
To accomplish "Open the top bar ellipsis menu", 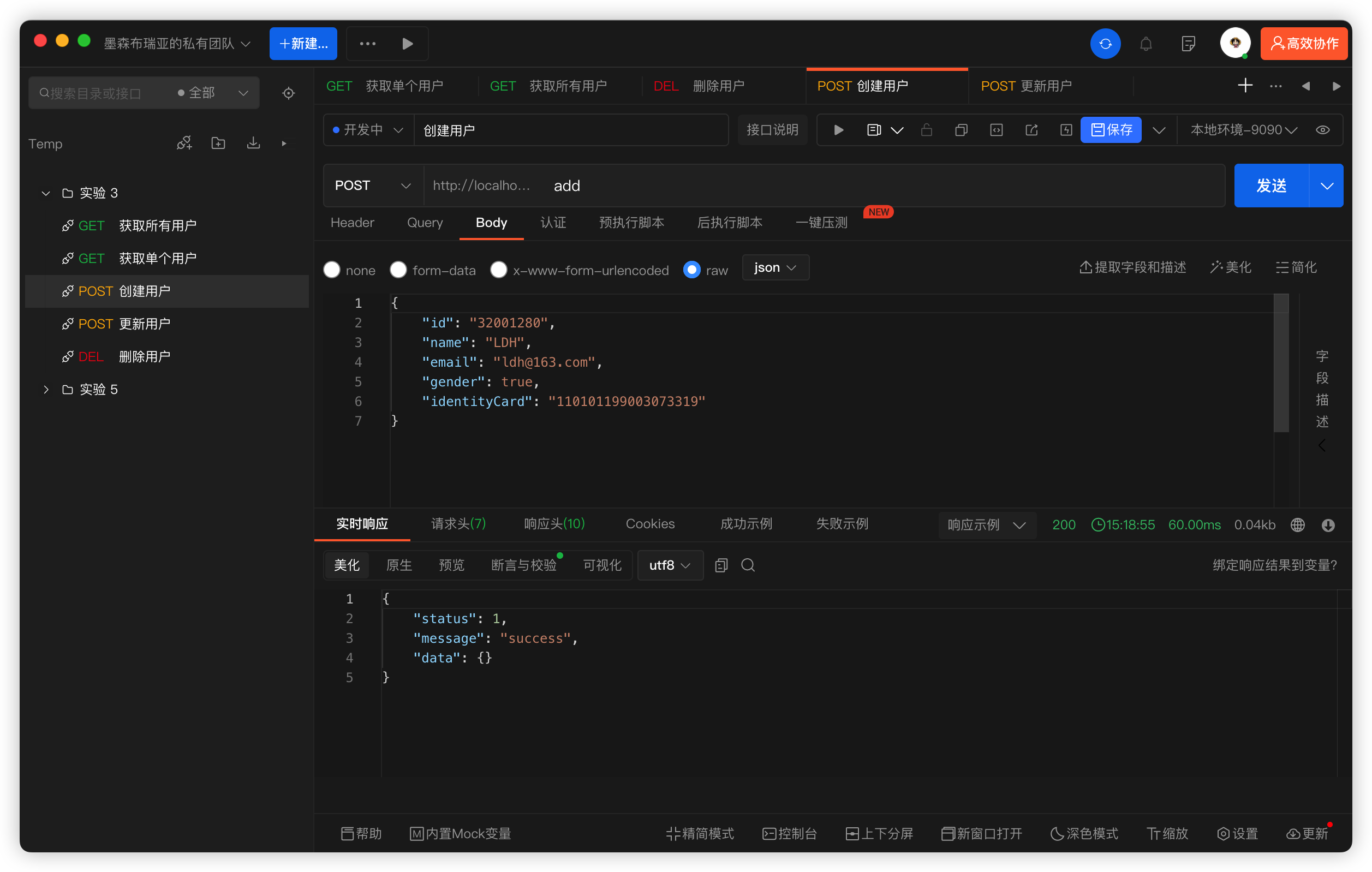I will [x=367, y=43].
